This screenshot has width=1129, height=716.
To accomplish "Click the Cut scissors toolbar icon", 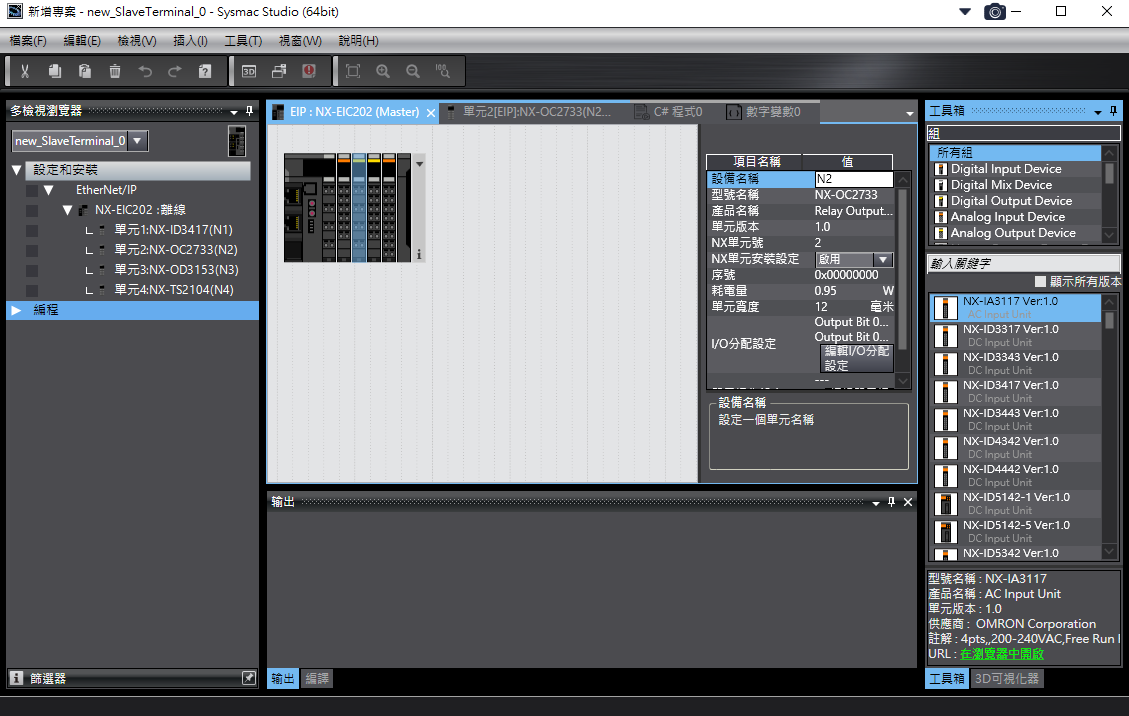I will [x=24, y=71].
